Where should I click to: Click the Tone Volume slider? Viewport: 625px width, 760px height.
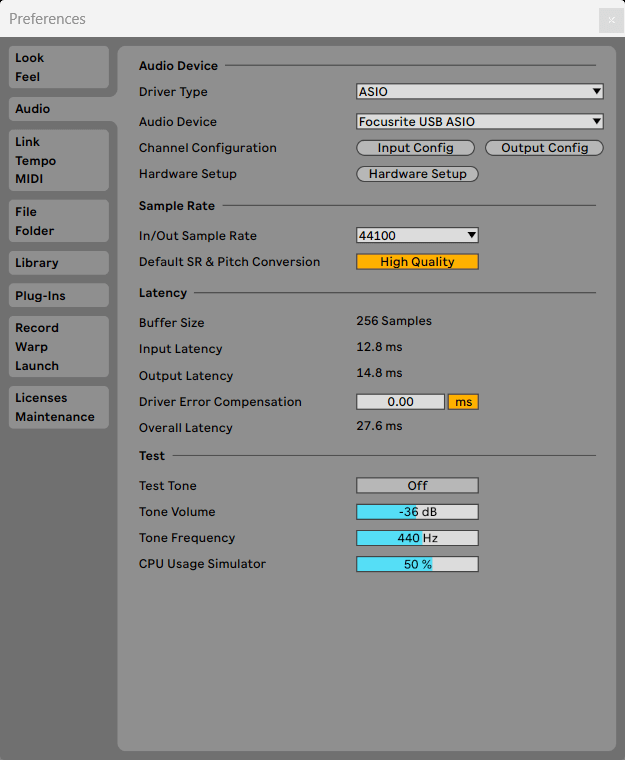click(x=417, y=512)
